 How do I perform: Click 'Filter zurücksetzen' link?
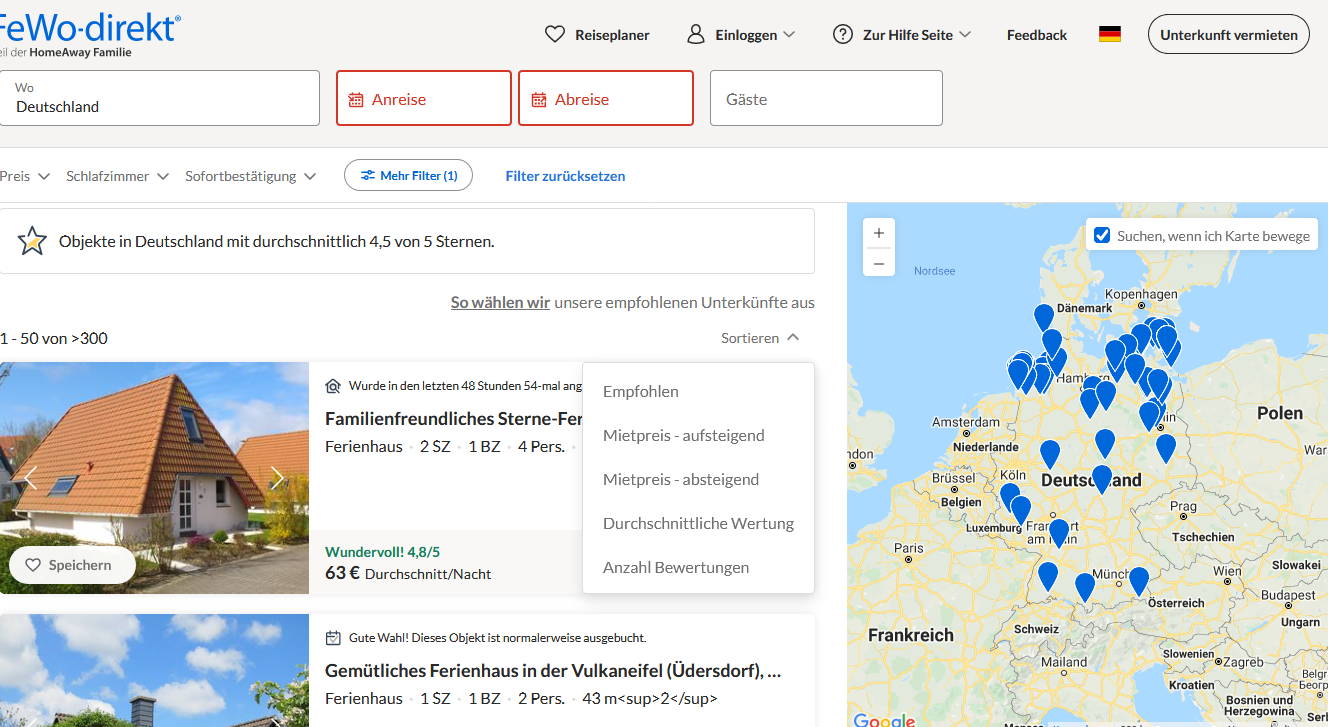pos(565,176)
